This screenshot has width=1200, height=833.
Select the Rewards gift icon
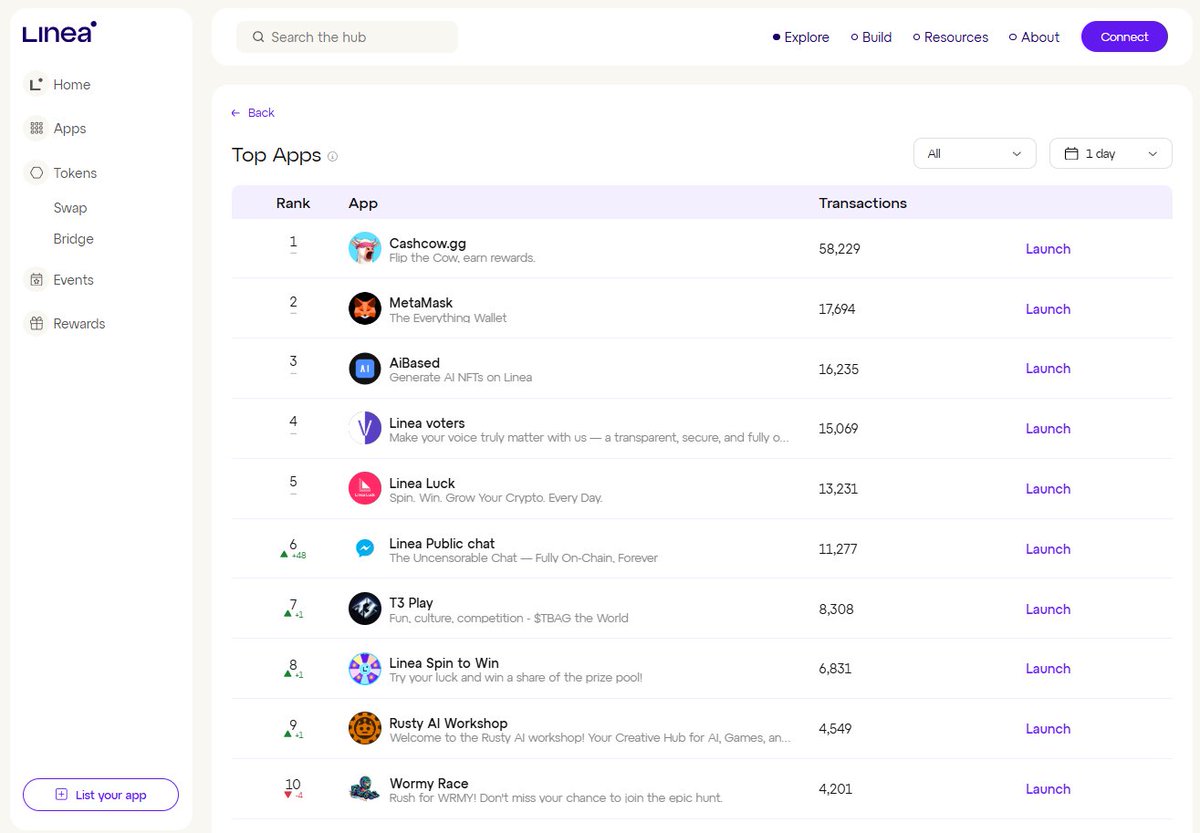(x=37, y=323)
